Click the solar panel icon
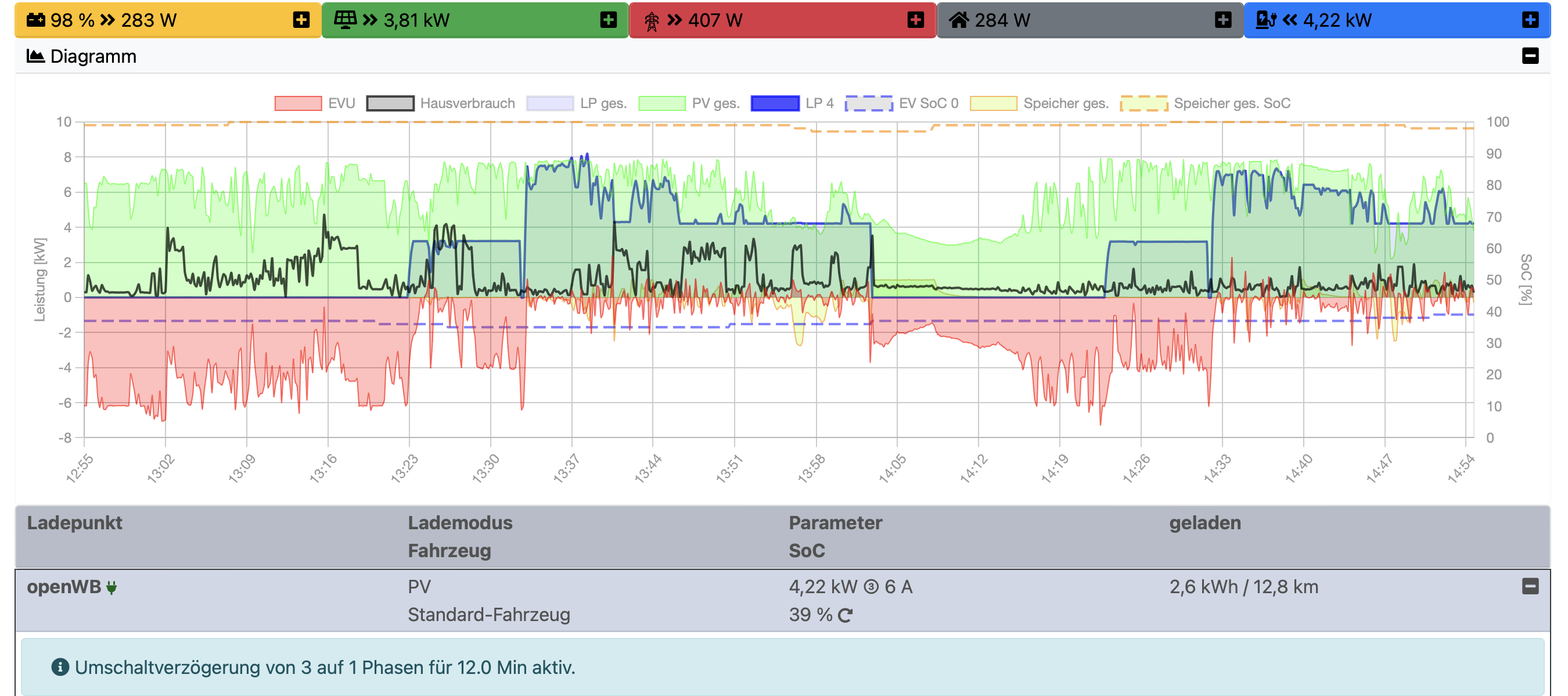The width and height of the screenshot is (1568, 696). click(x=345, y=20)
